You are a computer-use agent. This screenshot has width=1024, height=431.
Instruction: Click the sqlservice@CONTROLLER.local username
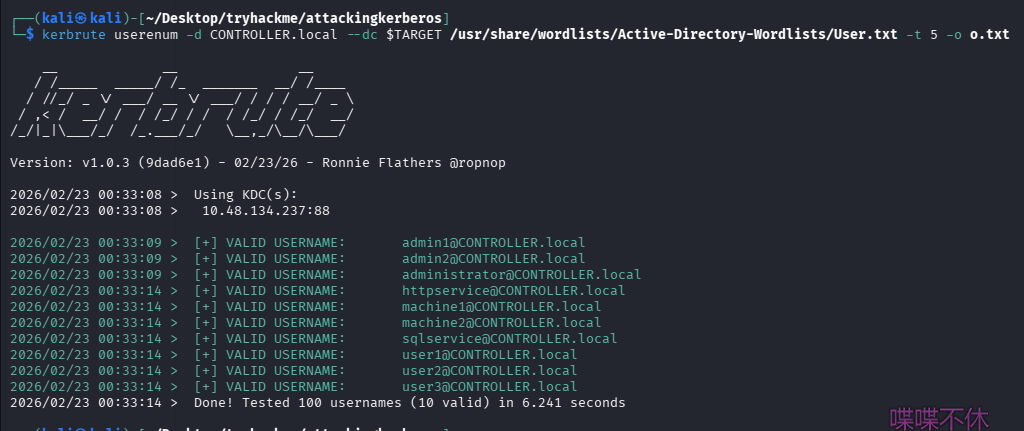tap(509, 339)
